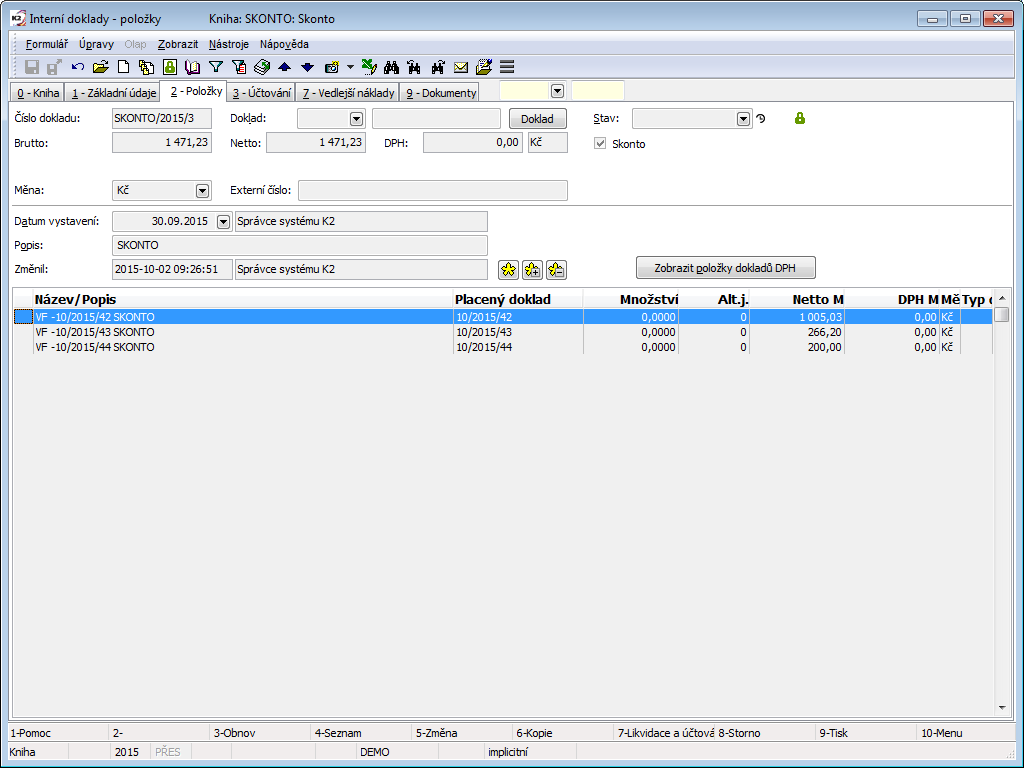Click the undo arrow icon in toolbar
Viewport: 1024px width, 768px height.
(x=78, y=67)
